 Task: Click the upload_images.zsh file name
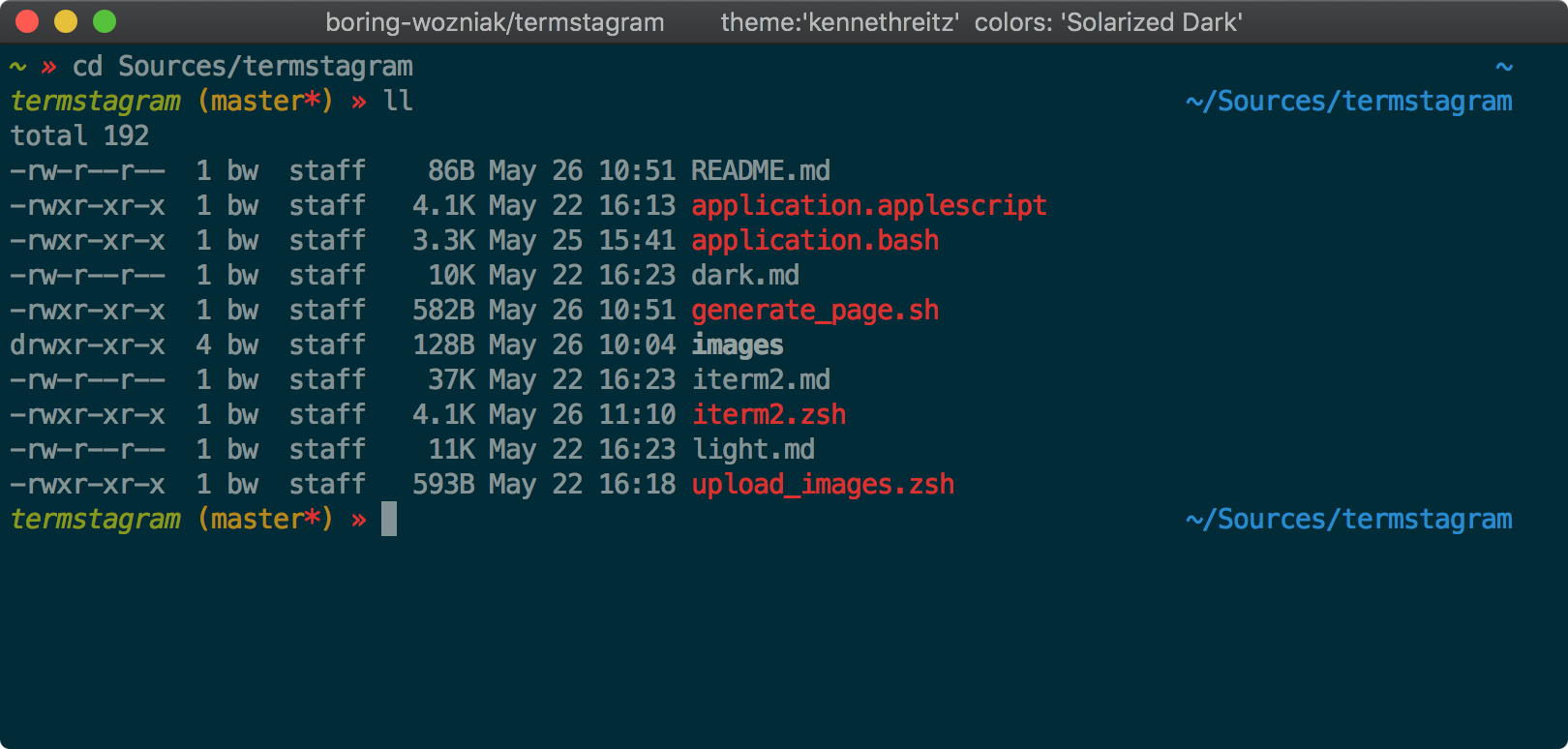[x=823, y=485]
